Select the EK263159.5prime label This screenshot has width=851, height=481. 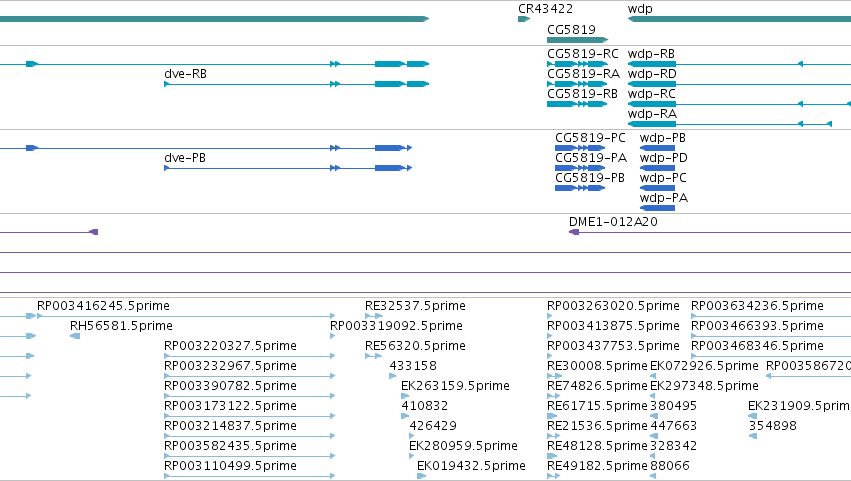click(455, 387)
